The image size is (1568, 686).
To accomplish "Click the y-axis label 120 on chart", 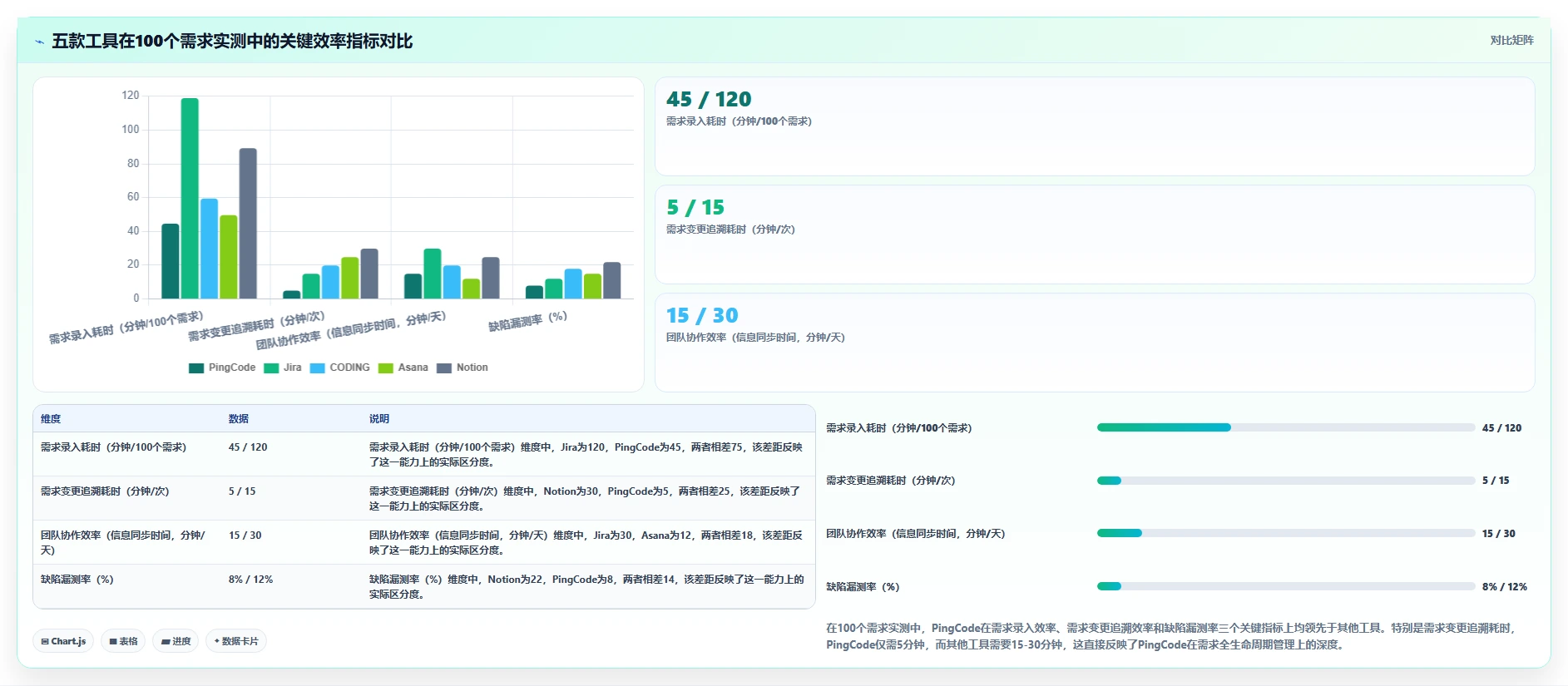I will pos(131,96).
